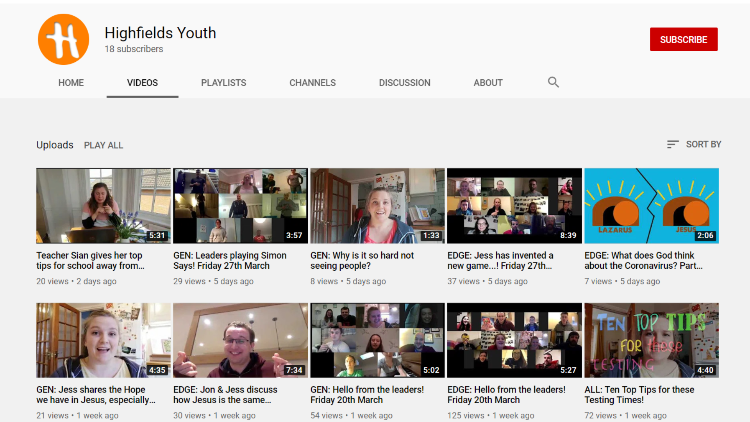Viewport: 750px width, 422px height.
Task: Open the Discussion tab
Action: click(x=404, y=83)
